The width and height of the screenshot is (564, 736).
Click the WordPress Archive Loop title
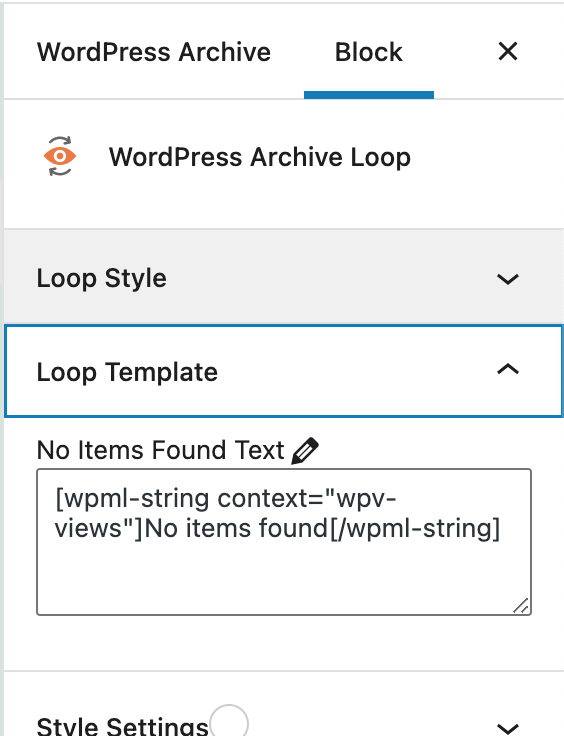pyautogui.click(x=260, y=157)
